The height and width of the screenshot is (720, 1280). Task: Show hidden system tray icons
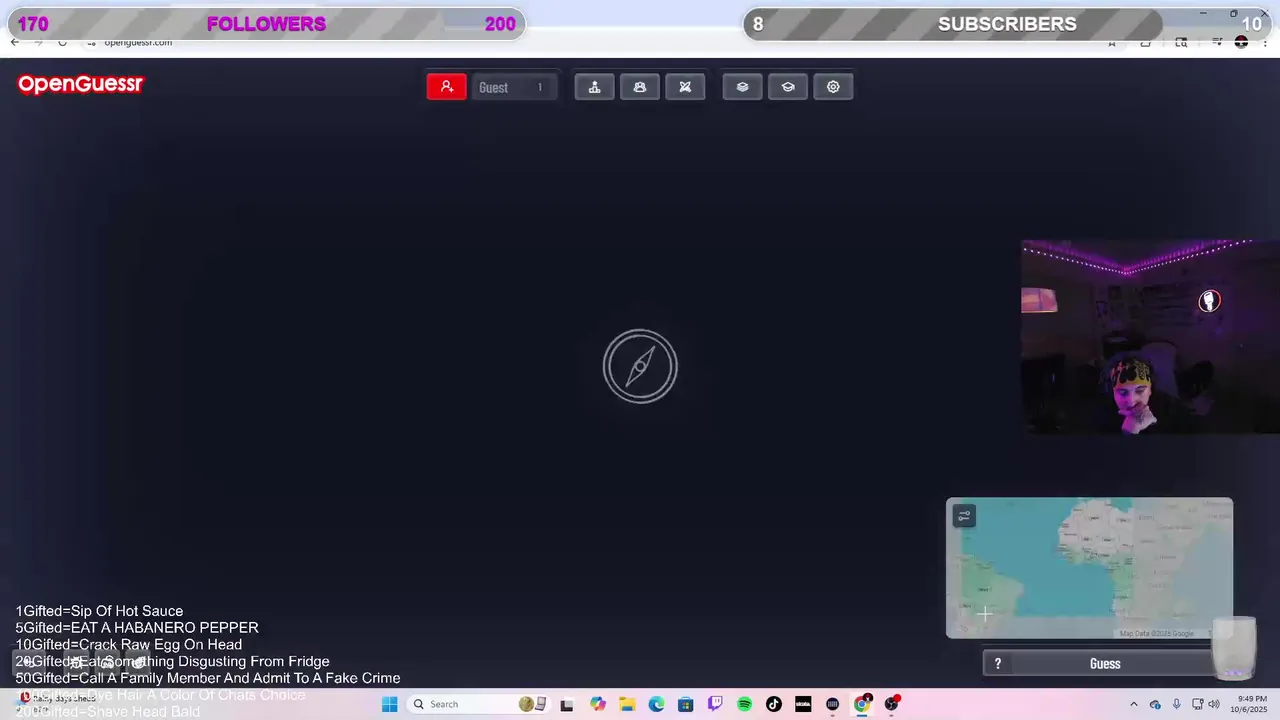[x=1133, y=704]
